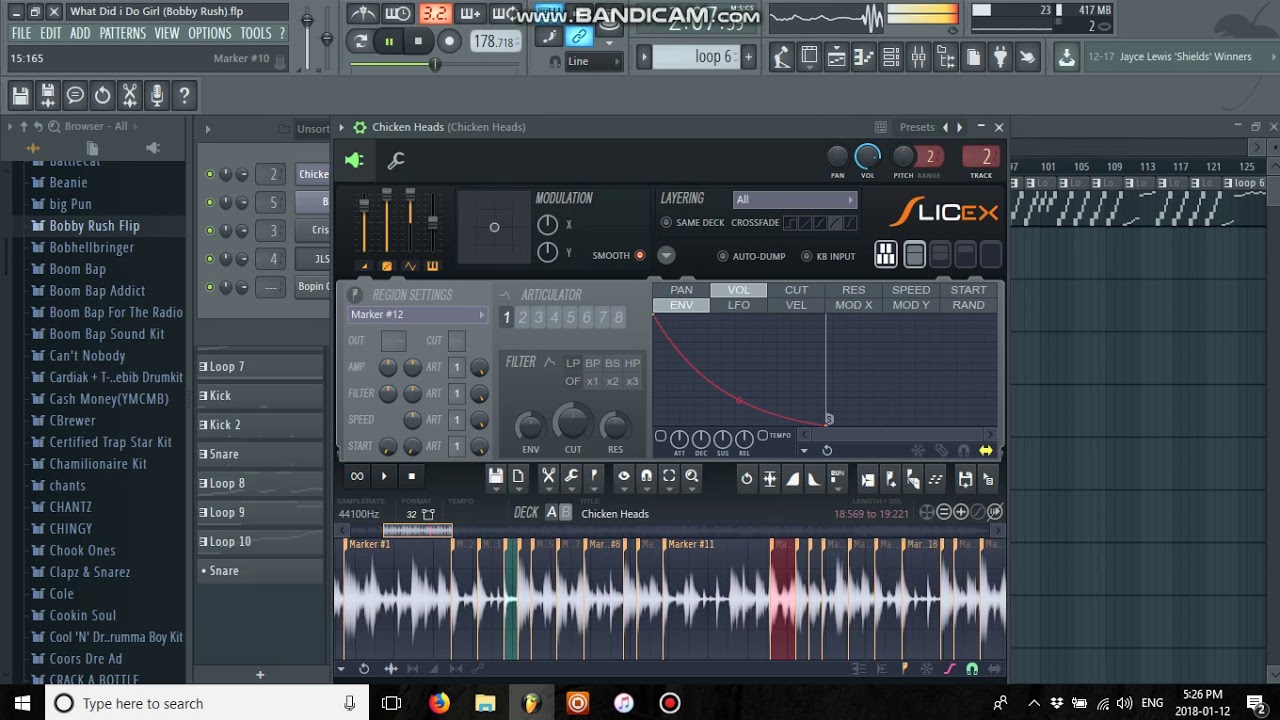Click the help question mark icon
Viewport: 1280px width, 720px height.
[x=184, y=96]
